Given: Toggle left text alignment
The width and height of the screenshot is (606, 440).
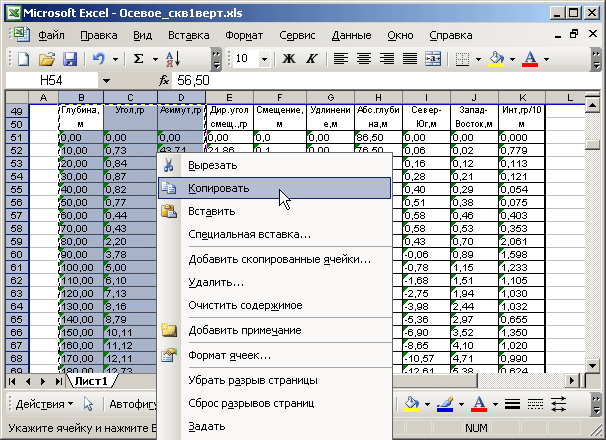Looking at the screenshot, I should click(341, 59).
